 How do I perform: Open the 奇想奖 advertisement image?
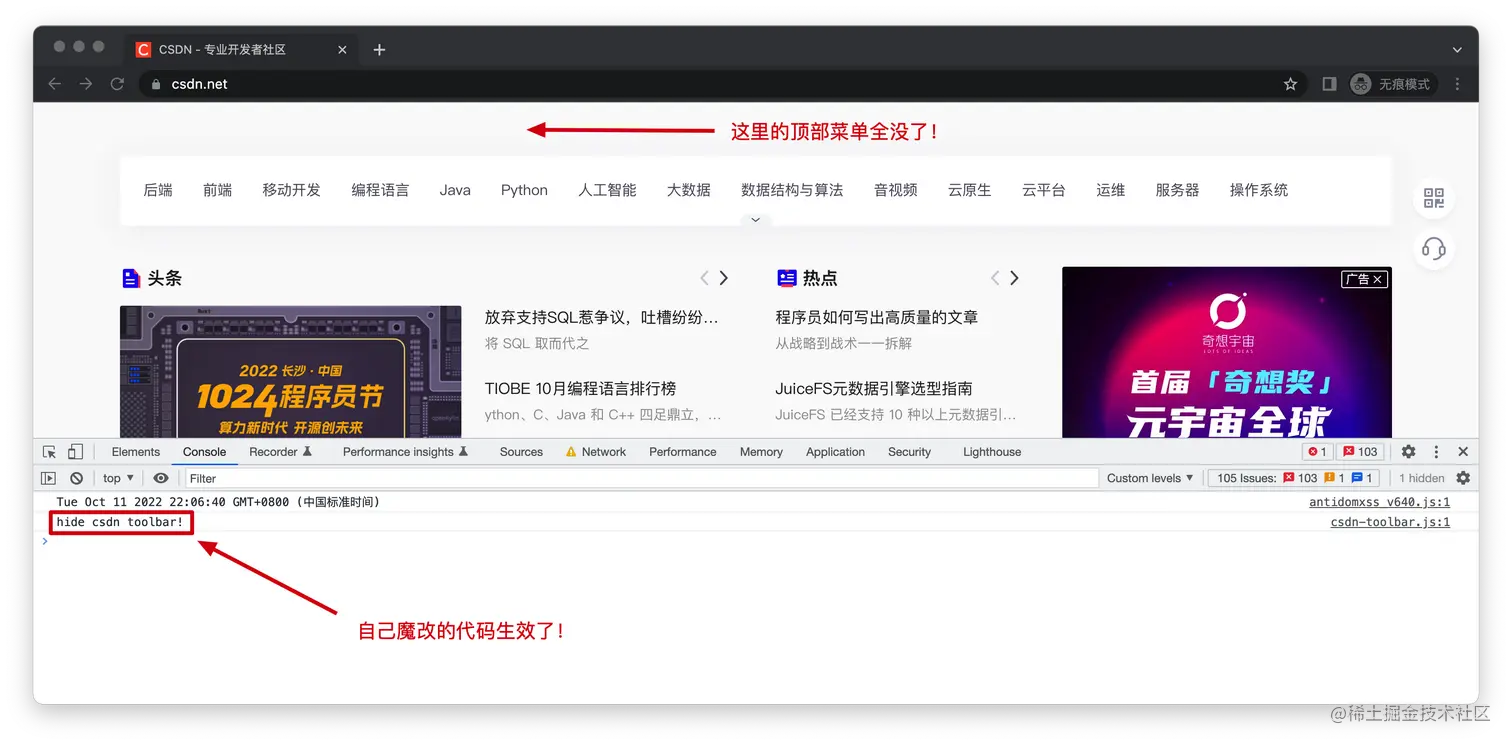point(1227,353)
